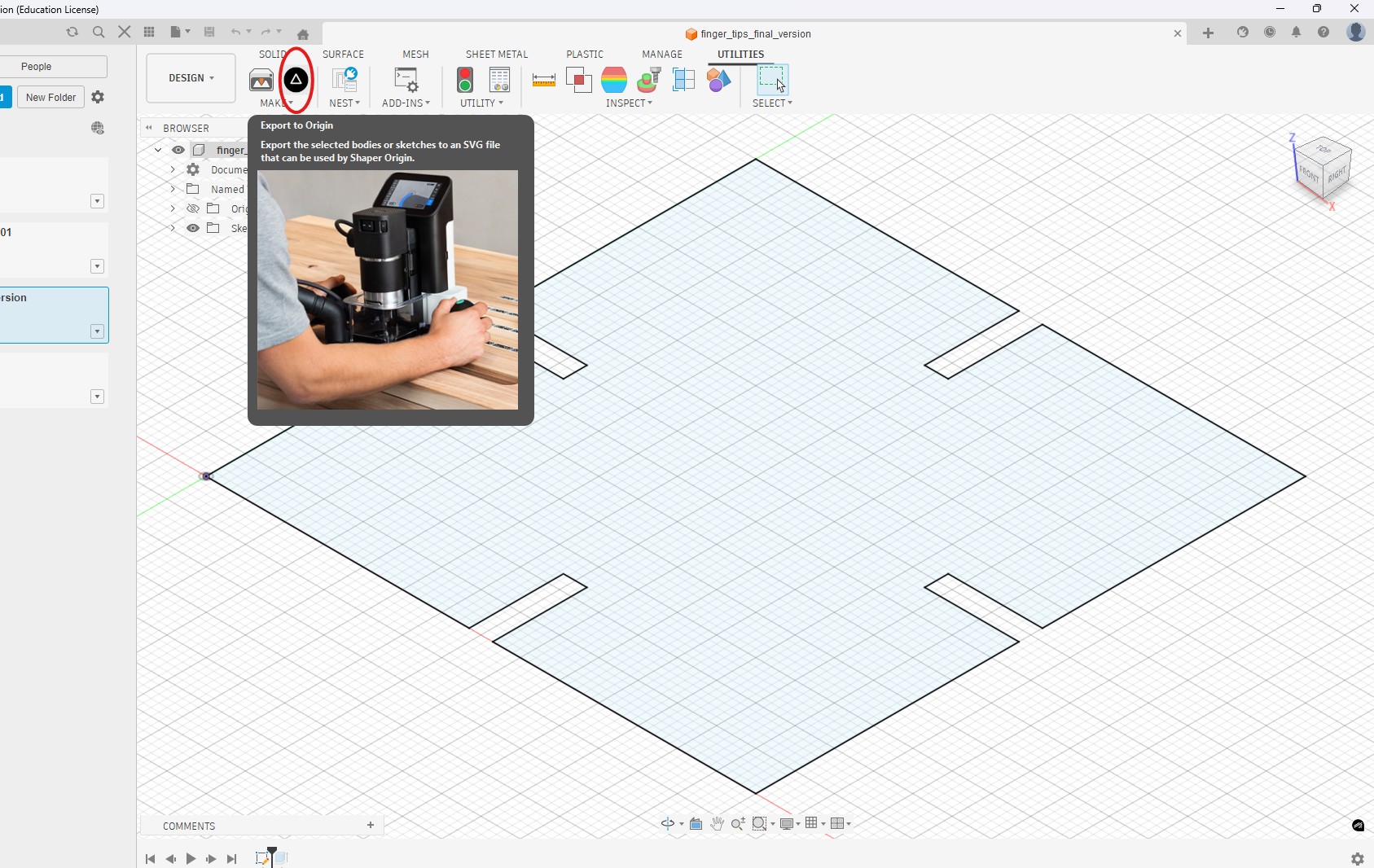The height and width of the screenshot is (868, 1374).
Task: Open the Data Panel grid icon
Action: (149, 32)
